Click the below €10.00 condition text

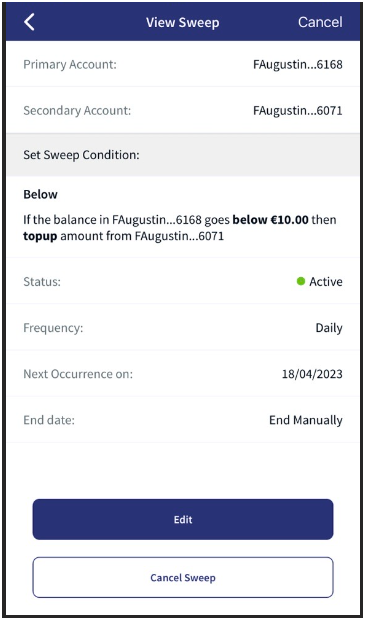(270, 219)
